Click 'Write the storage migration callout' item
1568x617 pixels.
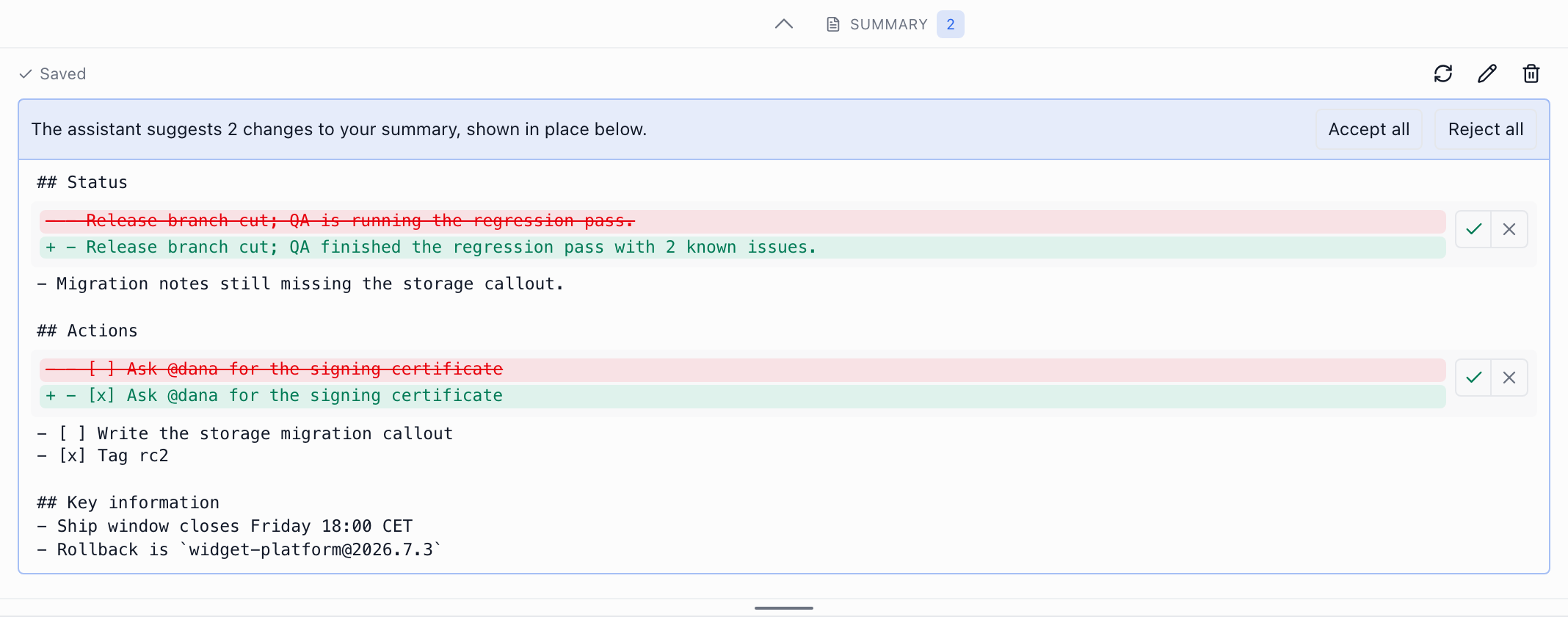point(245,433)
